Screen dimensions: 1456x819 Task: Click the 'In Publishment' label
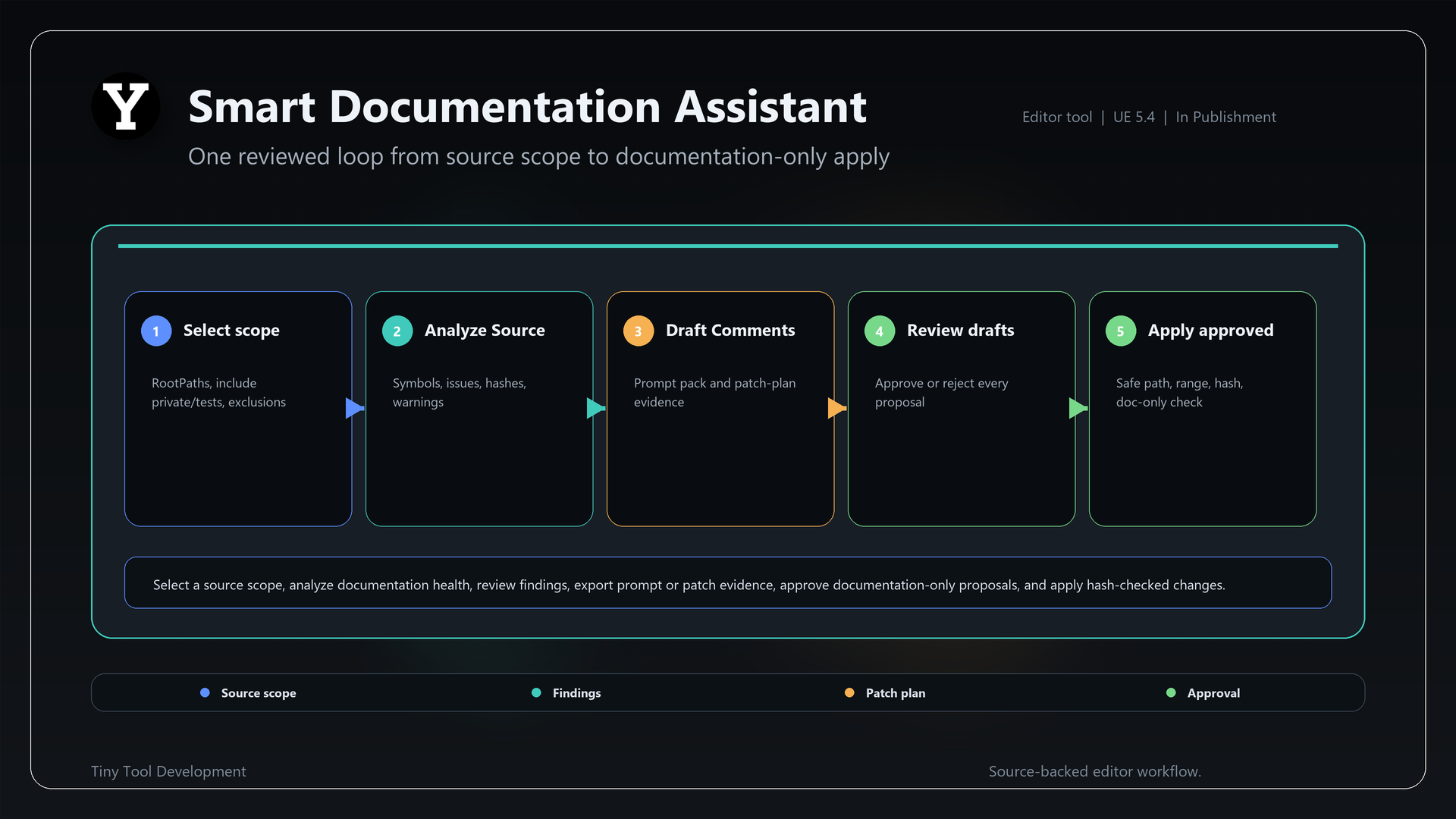pos(1225,118)
